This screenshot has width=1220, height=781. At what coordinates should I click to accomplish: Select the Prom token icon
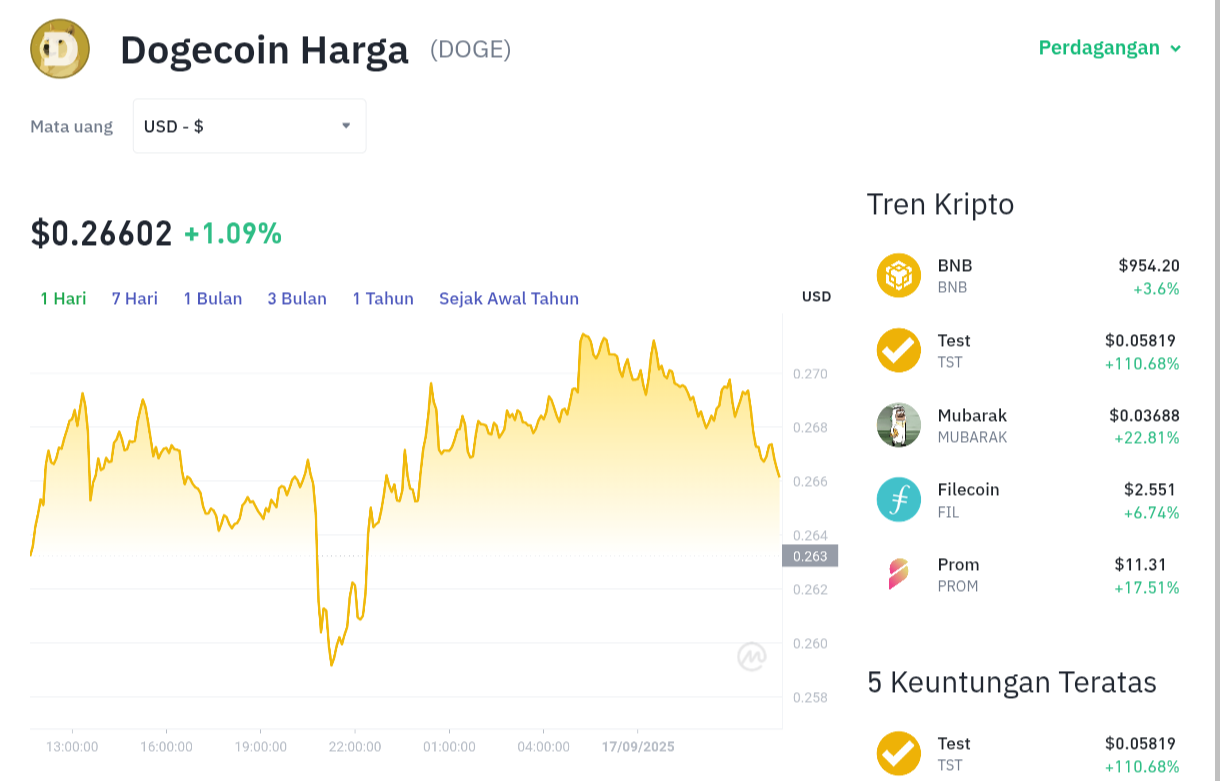click(x=897, y=574)
